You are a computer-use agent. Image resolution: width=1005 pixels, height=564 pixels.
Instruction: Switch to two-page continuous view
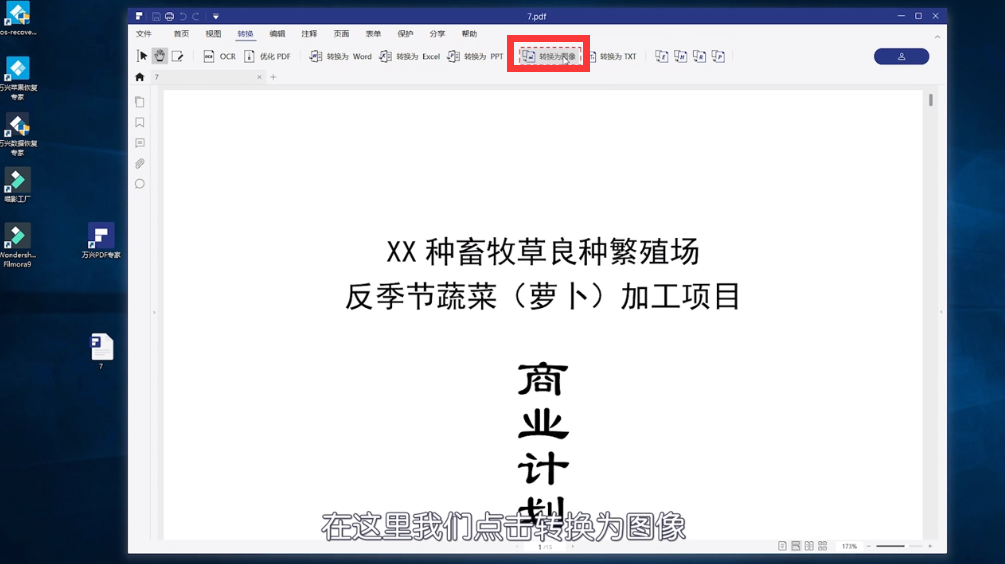[822, 546]
